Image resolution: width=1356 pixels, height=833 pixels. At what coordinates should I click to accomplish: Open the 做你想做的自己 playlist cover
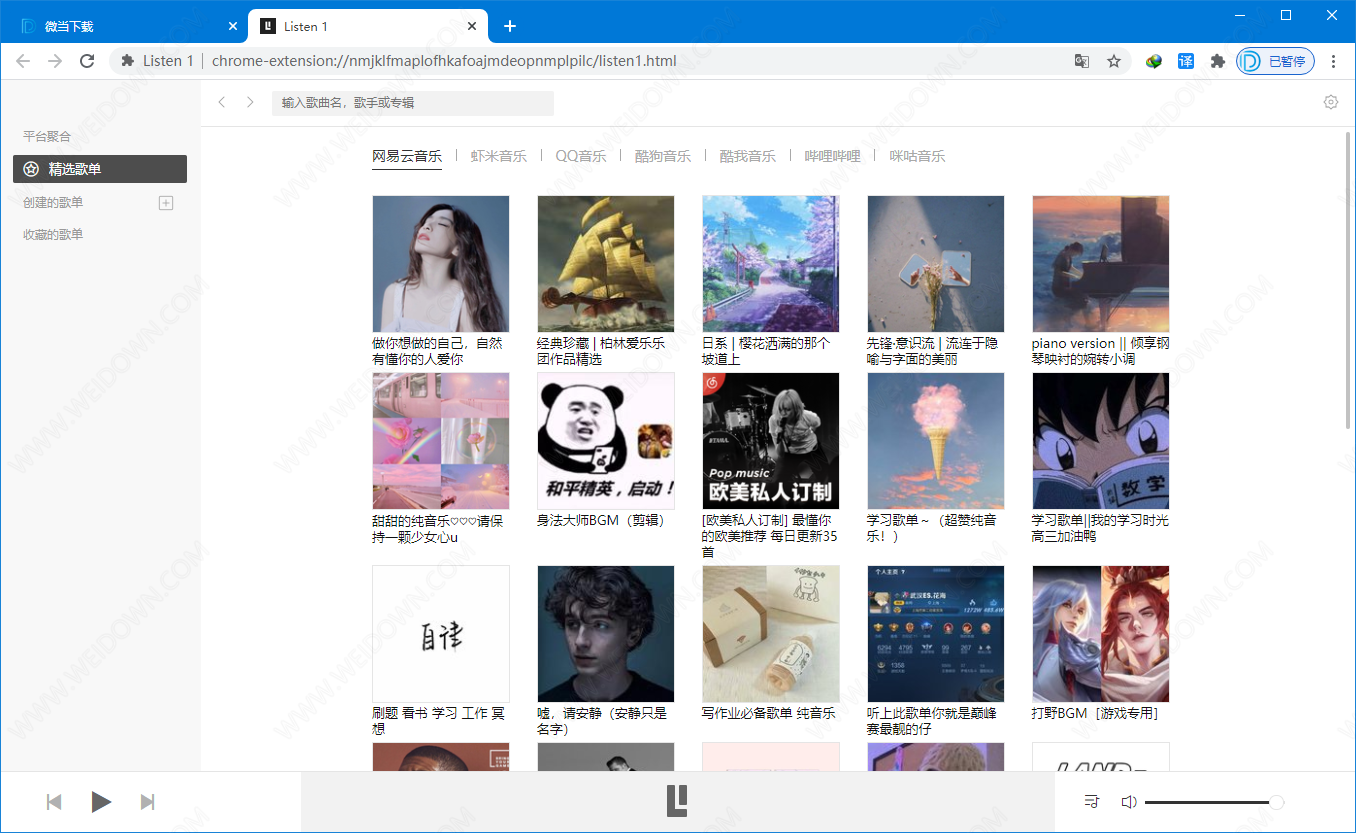coord(441,264)
